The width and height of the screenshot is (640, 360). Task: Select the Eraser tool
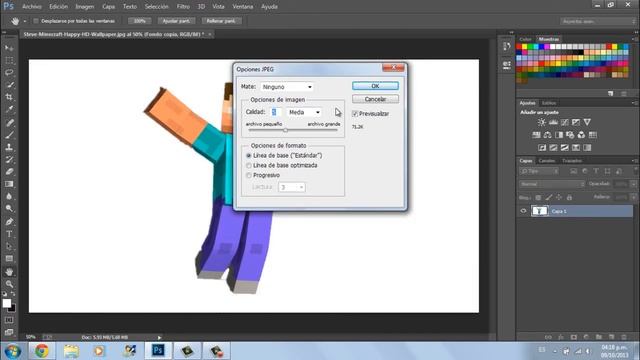click(9, 171)
